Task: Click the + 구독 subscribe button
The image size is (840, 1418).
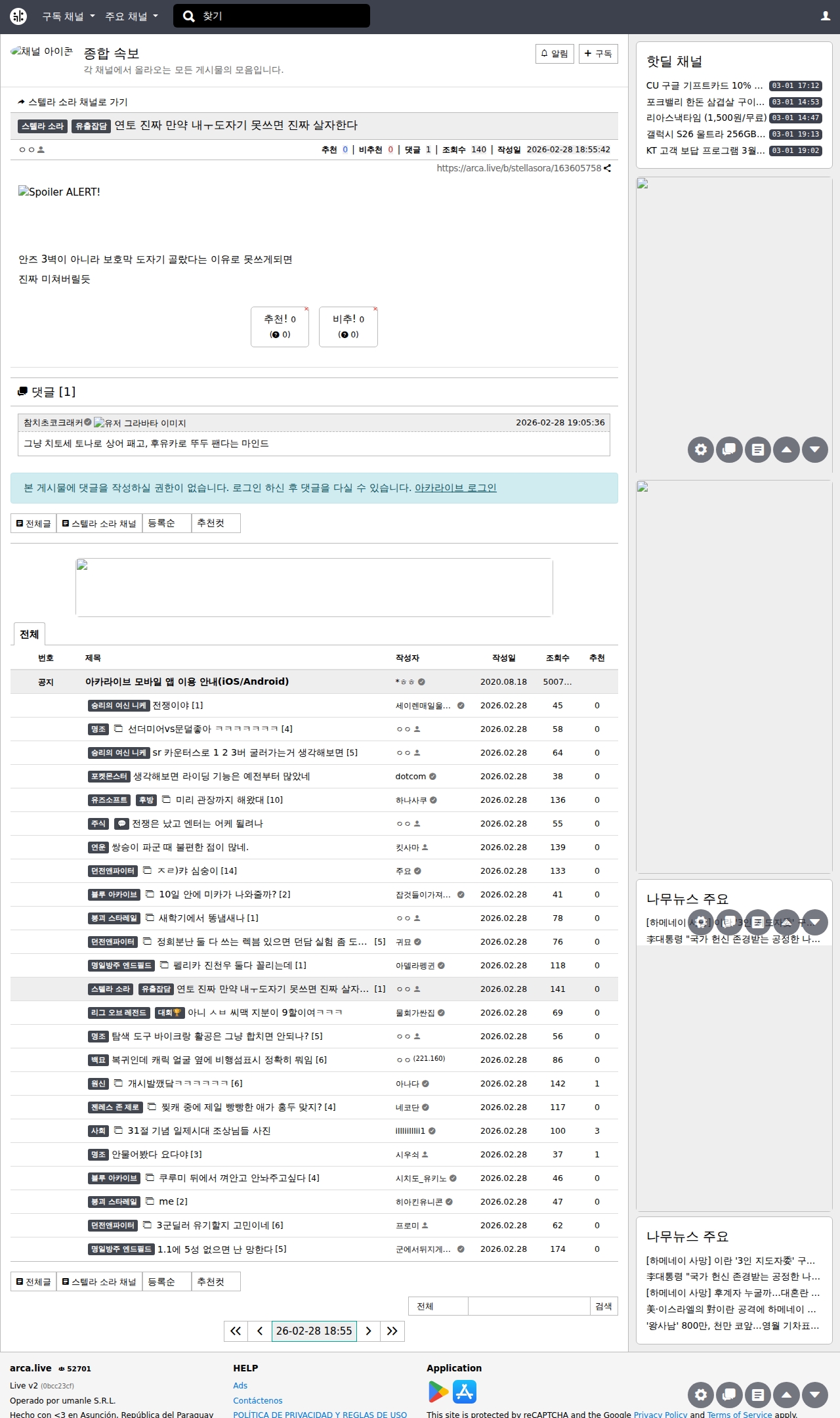Action: pyautogui.click(x=598, y=54)
